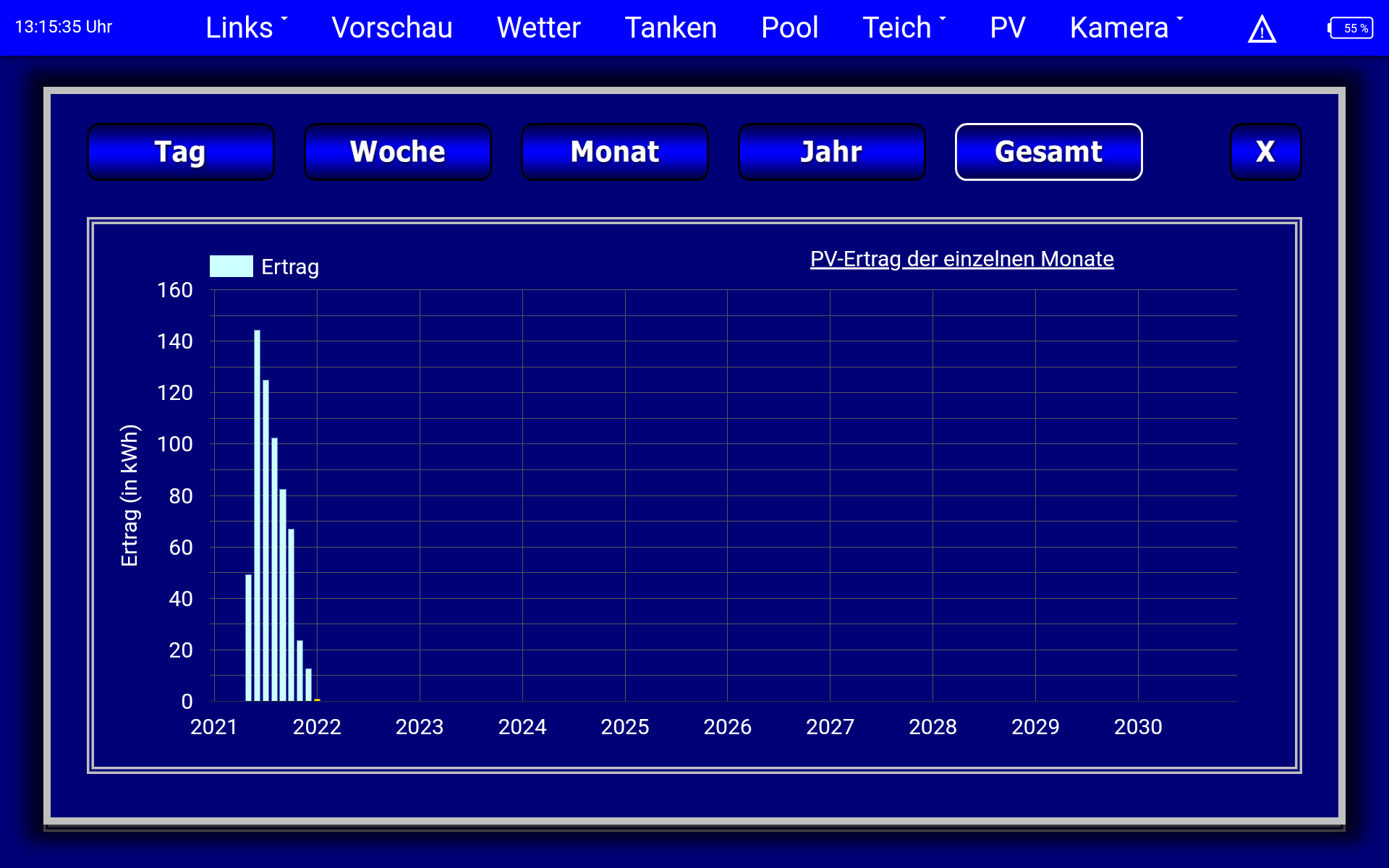Click the battery 55% indicator
The image size is (1389, 868).
[1351, 28]
